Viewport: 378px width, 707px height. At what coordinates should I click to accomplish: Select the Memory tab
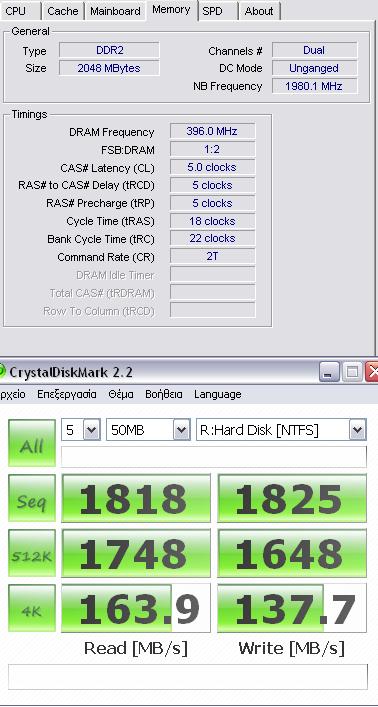171,10
